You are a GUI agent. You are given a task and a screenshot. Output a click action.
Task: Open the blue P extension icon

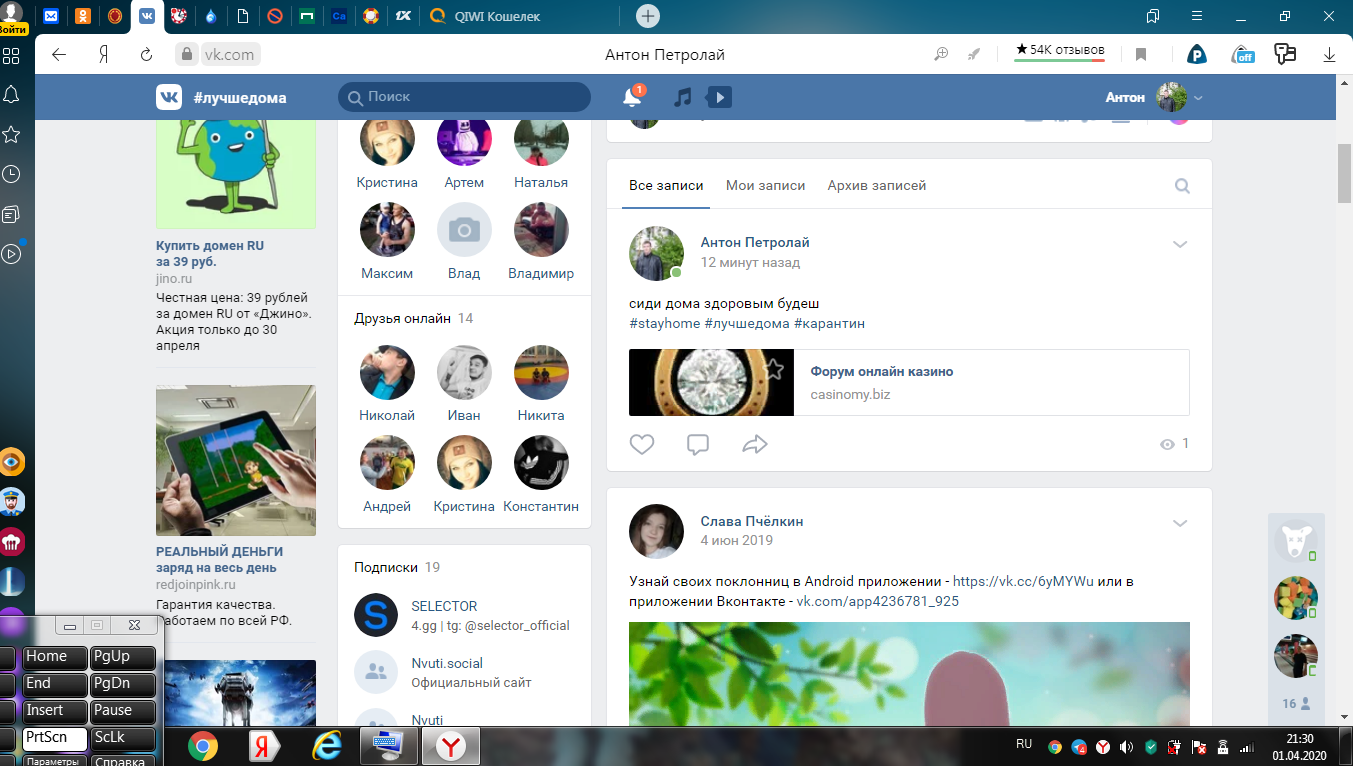tap(1197, 55)
